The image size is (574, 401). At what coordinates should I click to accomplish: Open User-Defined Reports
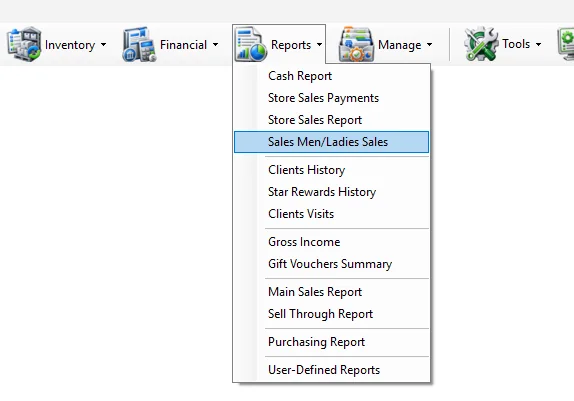(331, 370)
